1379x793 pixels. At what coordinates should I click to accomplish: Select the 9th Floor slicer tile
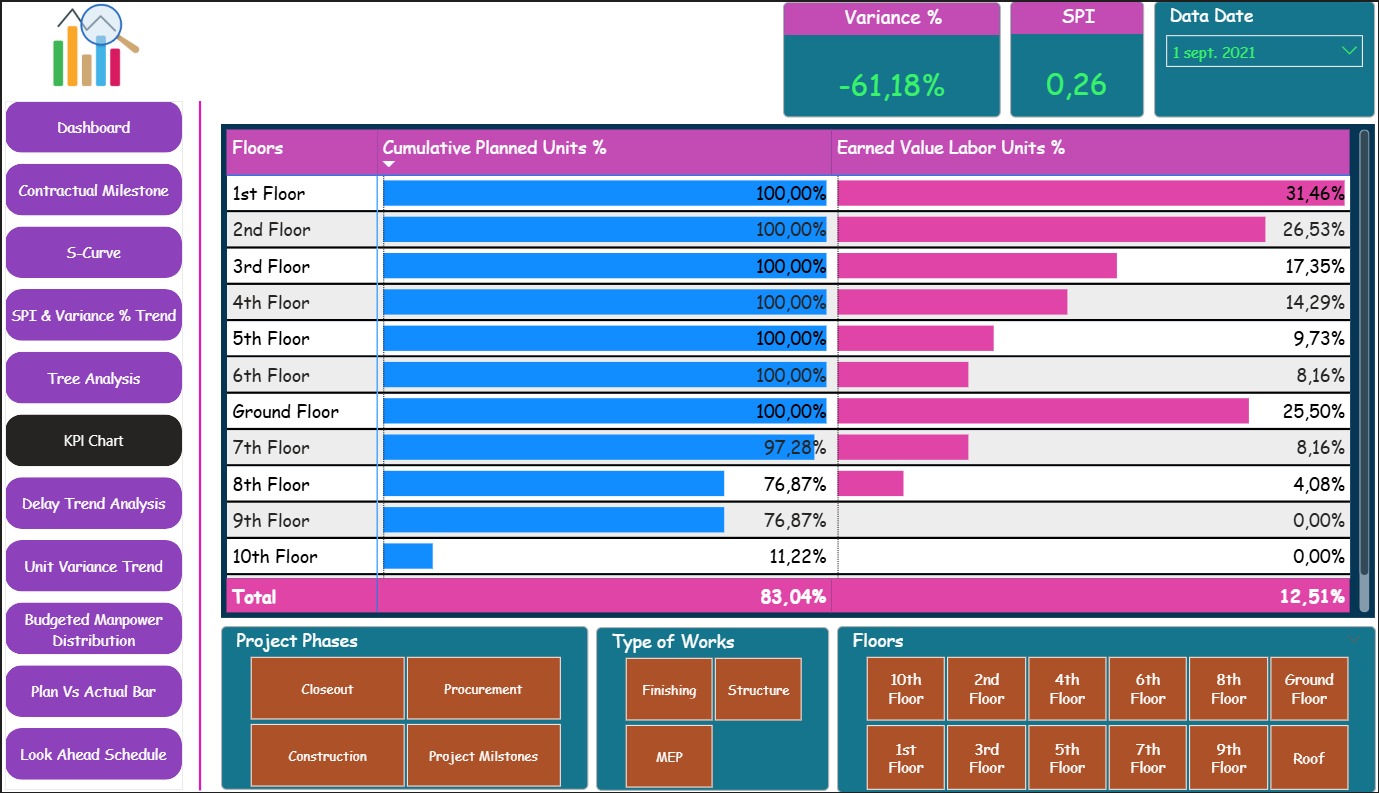(x=1228, y=758)
